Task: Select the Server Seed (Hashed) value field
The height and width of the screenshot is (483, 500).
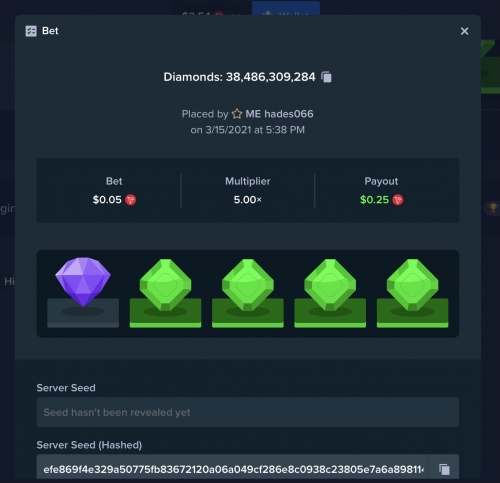Action: coord(232,468)
